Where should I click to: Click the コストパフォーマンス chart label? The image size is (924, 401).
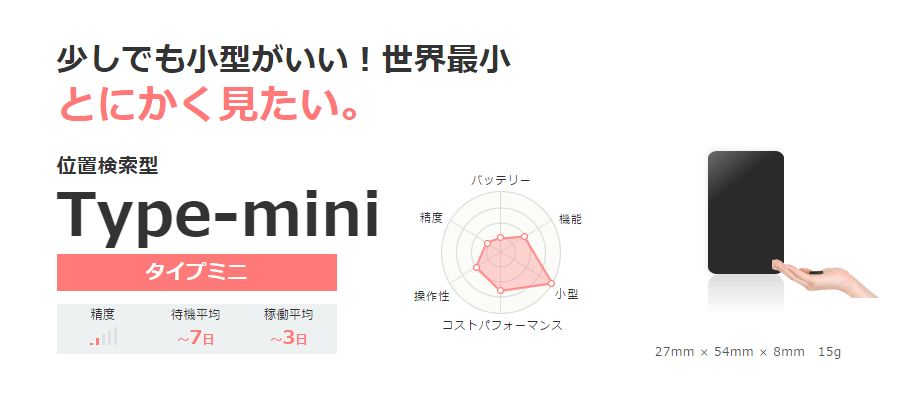tap(502, 325)
